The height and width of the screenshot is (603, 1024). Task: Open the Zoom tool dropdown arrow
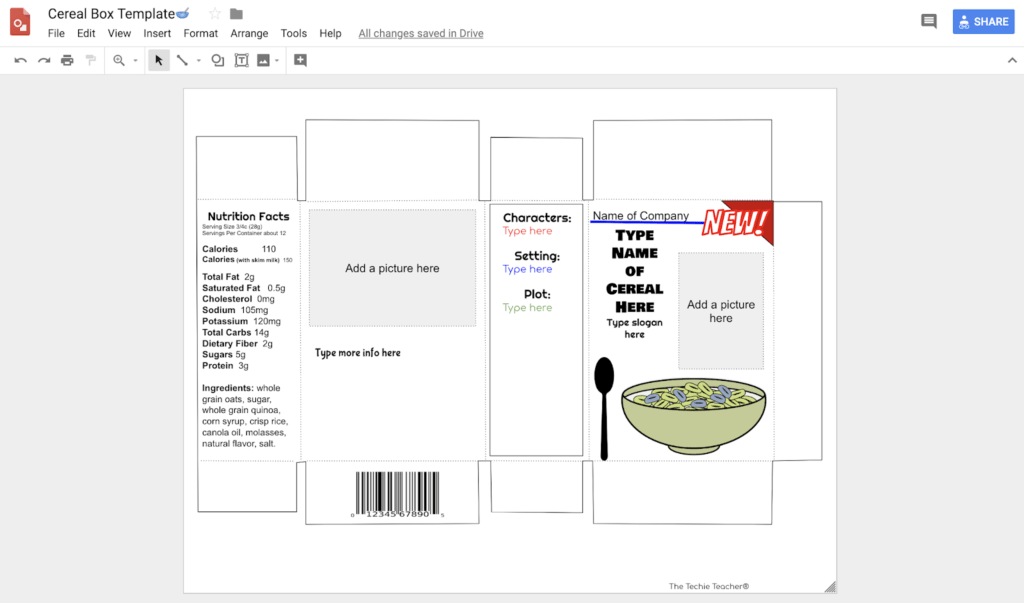click(x=135, y=60)
